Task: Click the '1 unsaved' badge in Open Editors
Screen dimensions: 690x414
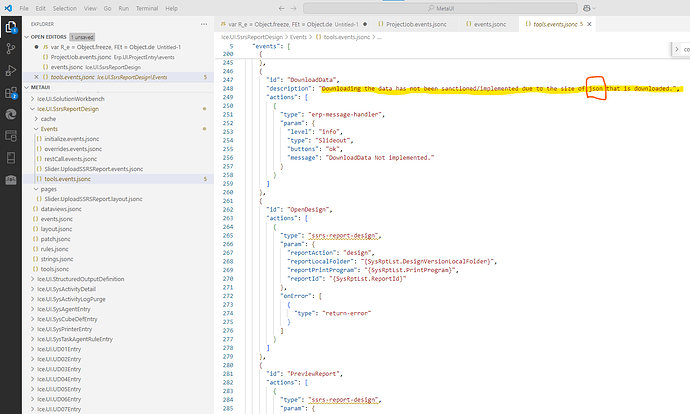Action: tap(82, 37)
